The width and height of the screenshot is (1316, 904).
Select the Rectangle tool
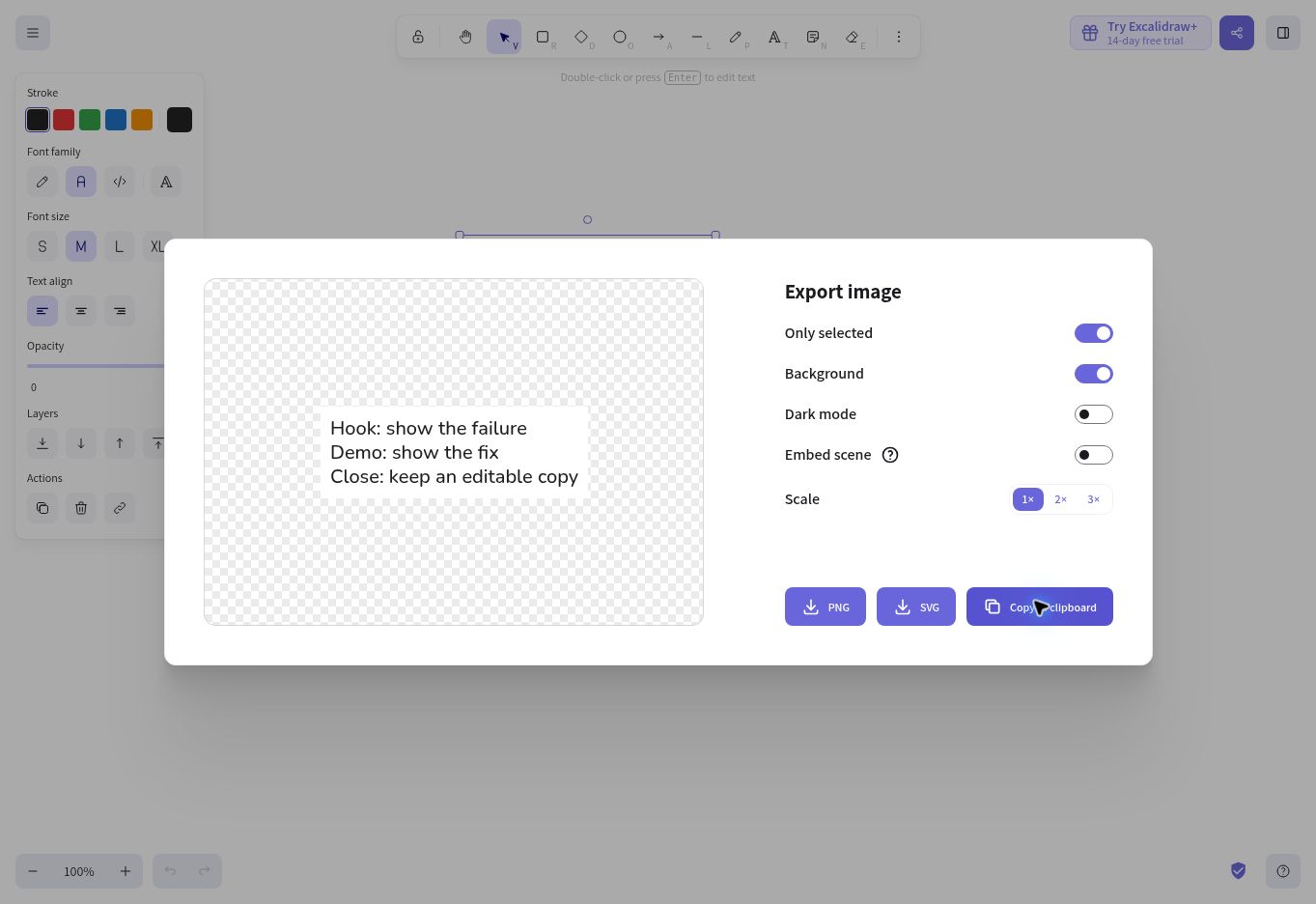point(543,37)
